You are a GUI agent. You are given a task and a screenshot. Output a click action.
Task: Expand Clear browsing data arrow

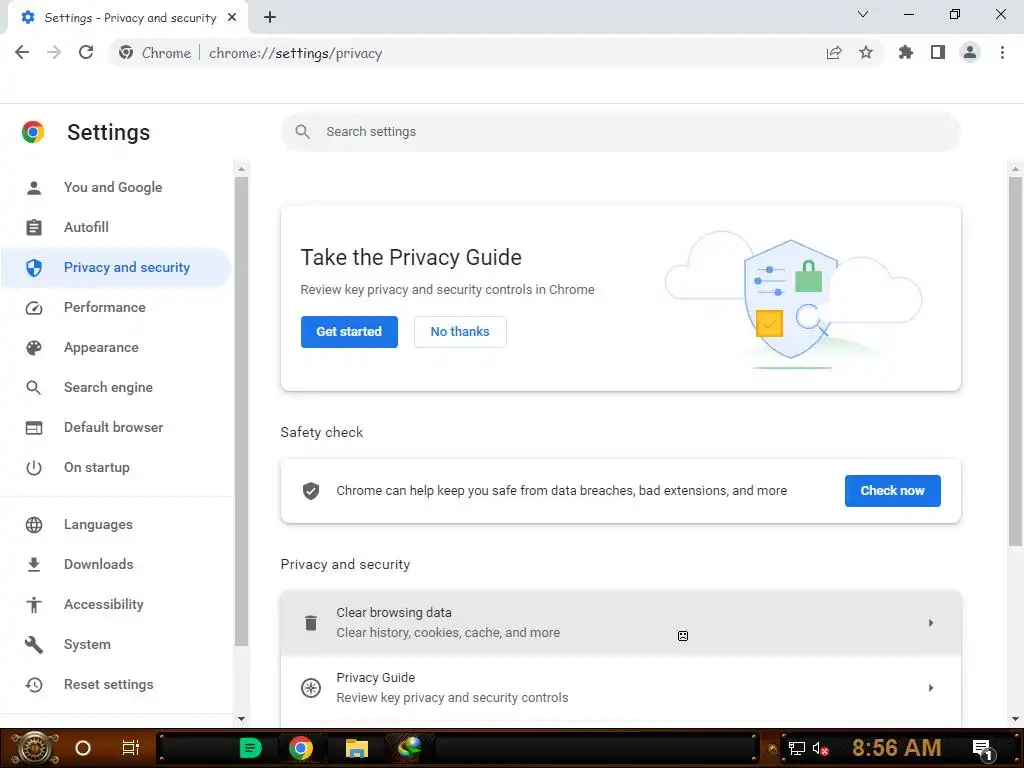pos(931,623)
